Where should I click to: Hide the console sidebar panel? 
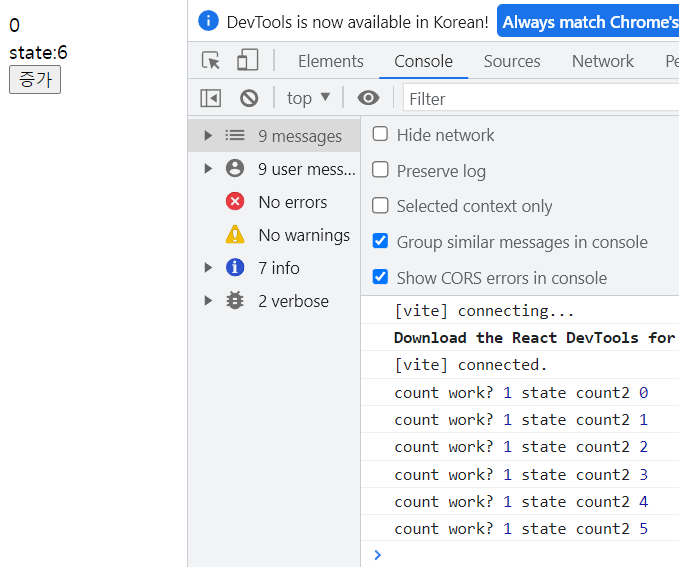210,98
